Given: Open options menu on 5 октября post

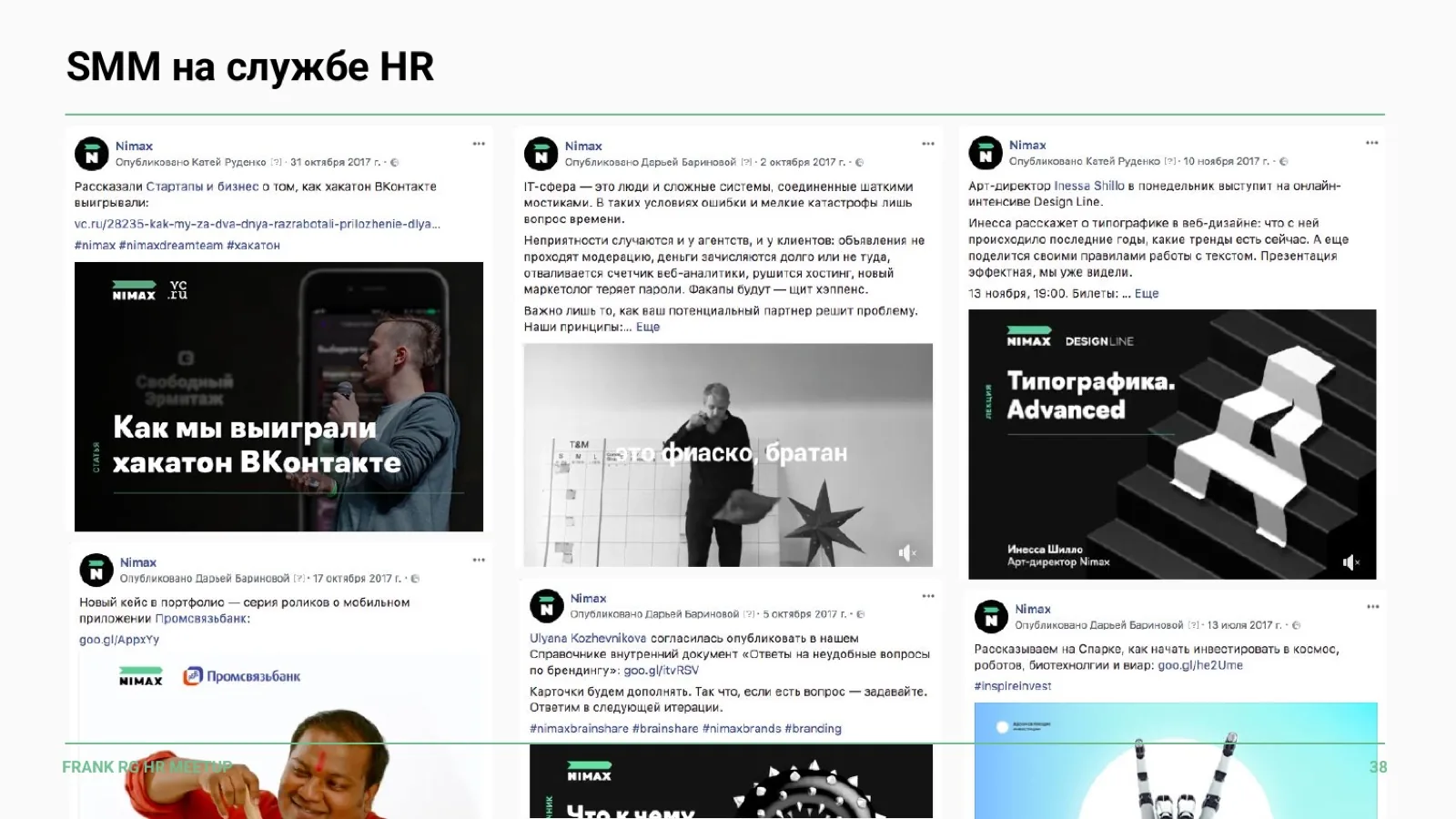Looking at the screenshot, I should pyautogui.click(x=928, y=596).
